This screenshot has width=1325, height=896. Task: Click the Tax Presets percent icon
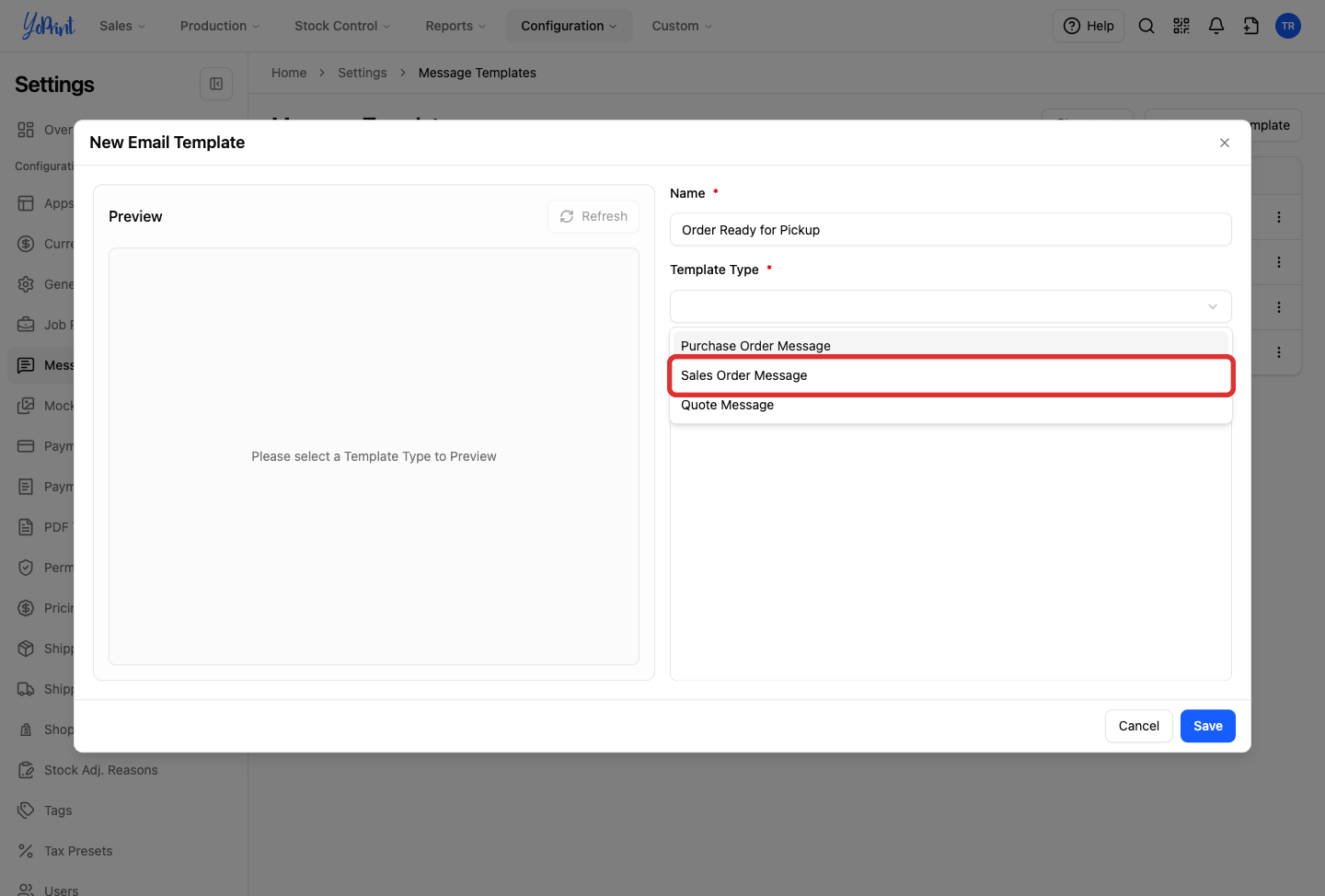[x=26, y=851]
